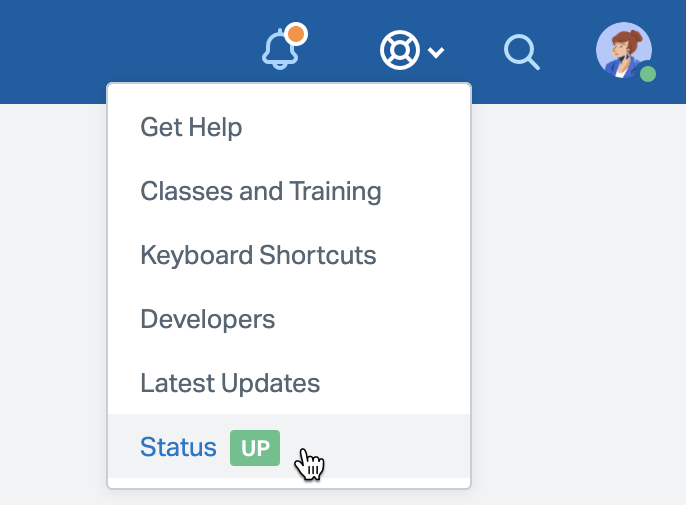Open search with the magnifying glass icon
Image resolution: width=686 pixels, height=505 pixels.
(521, 51)
